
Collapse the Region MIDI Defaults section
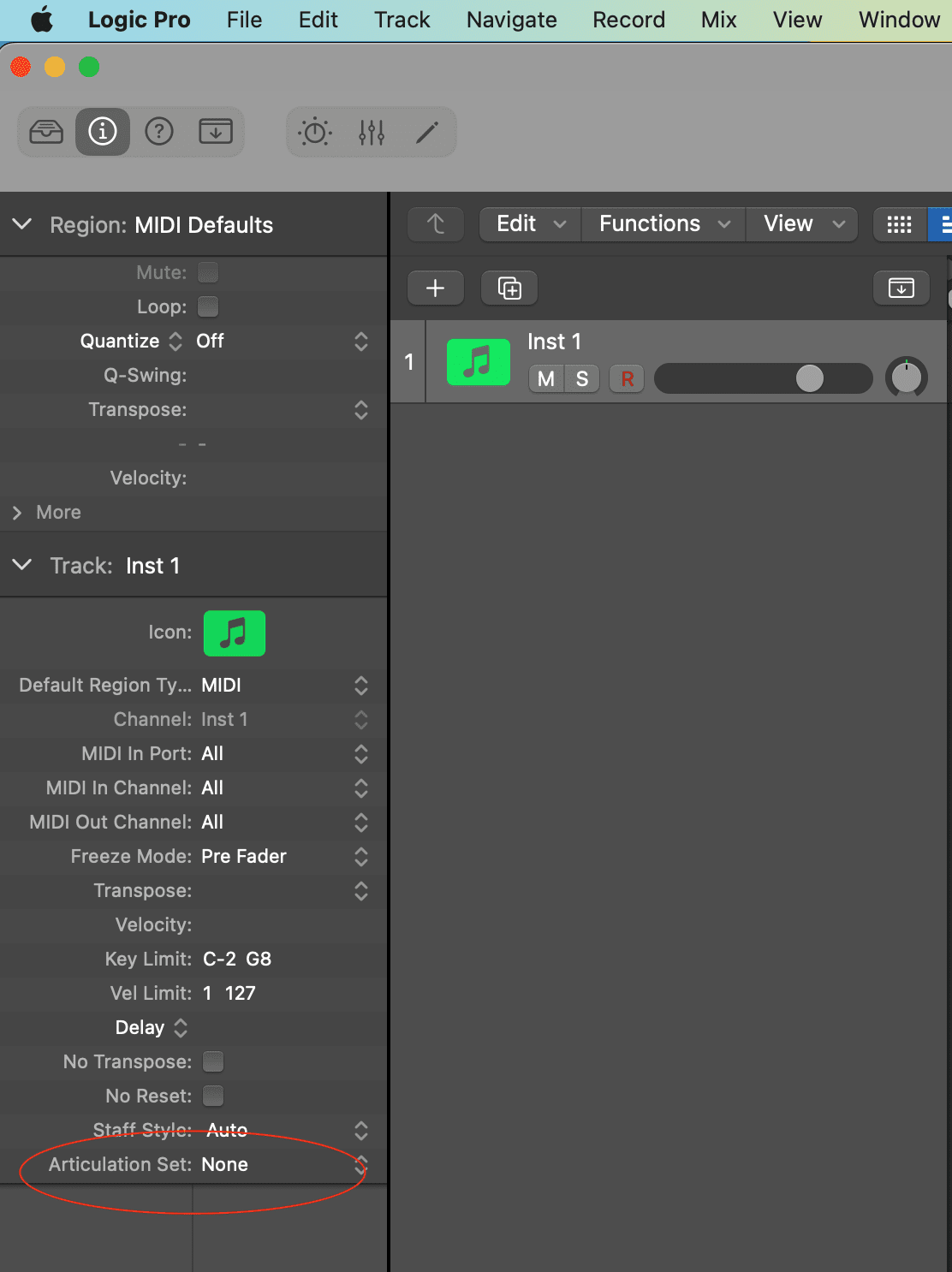[22, 224]
